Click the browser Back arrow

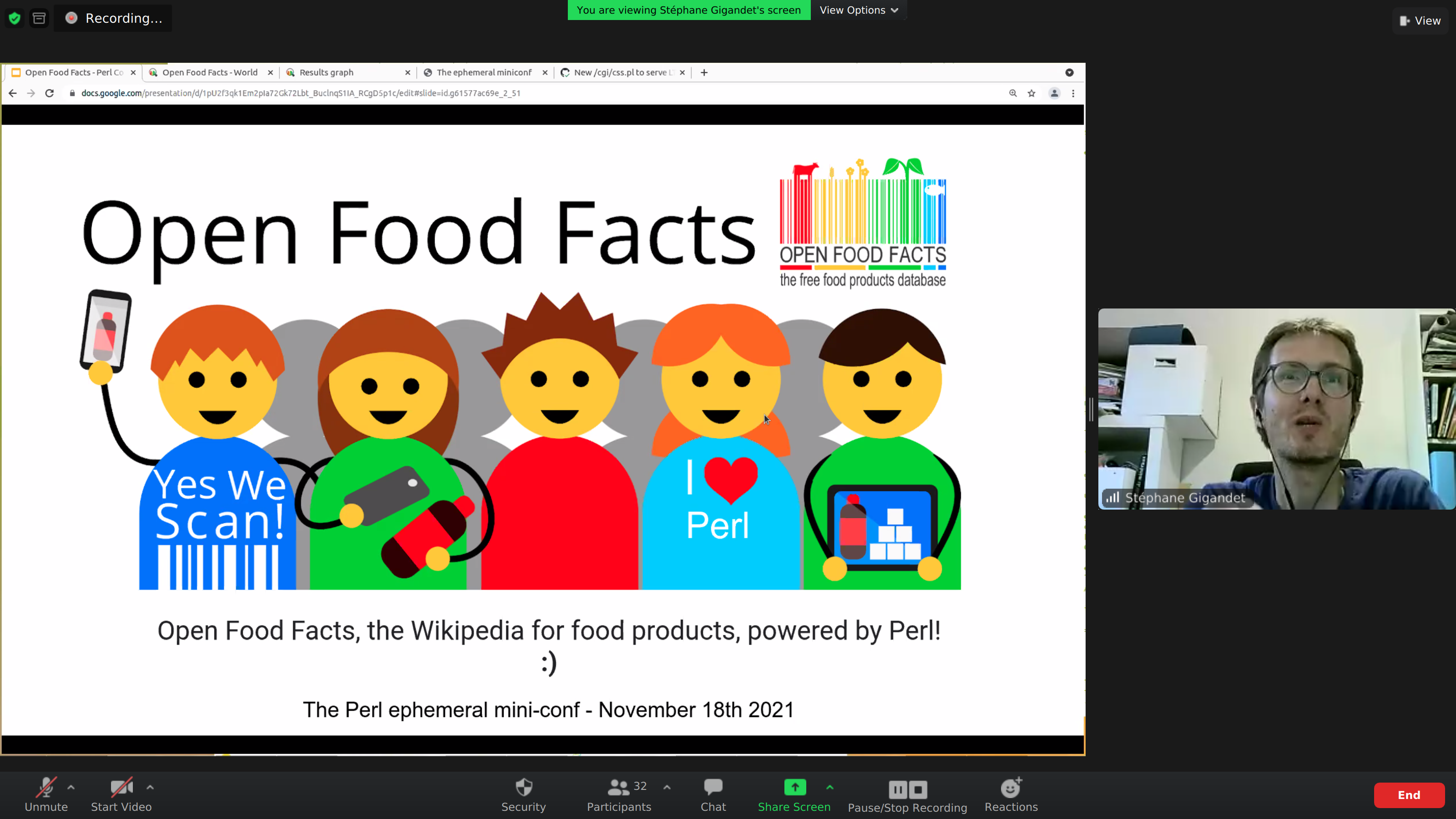coord(12,93)
